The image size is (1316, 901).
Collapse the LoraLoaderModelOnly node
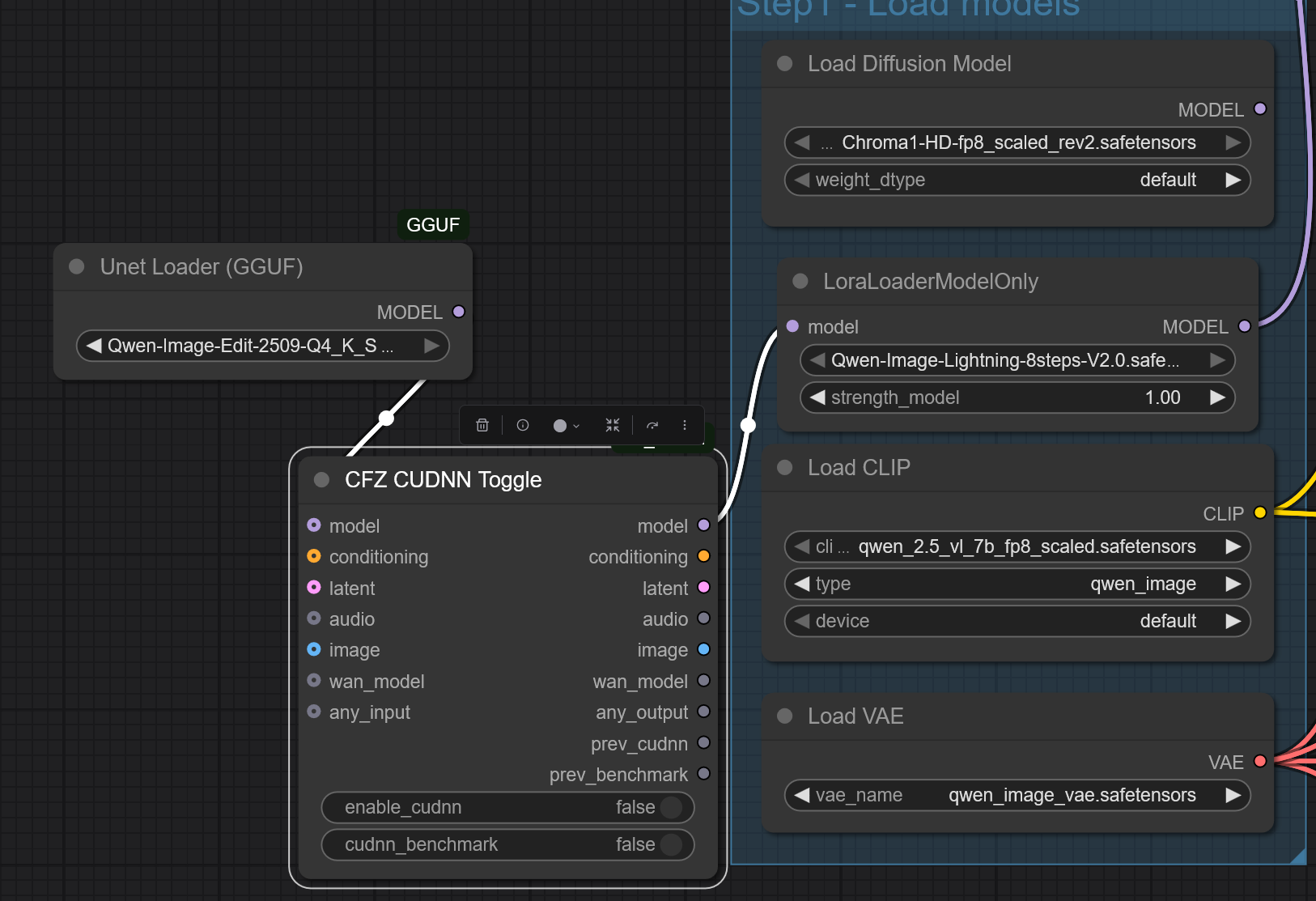click(x=800, y=281)
